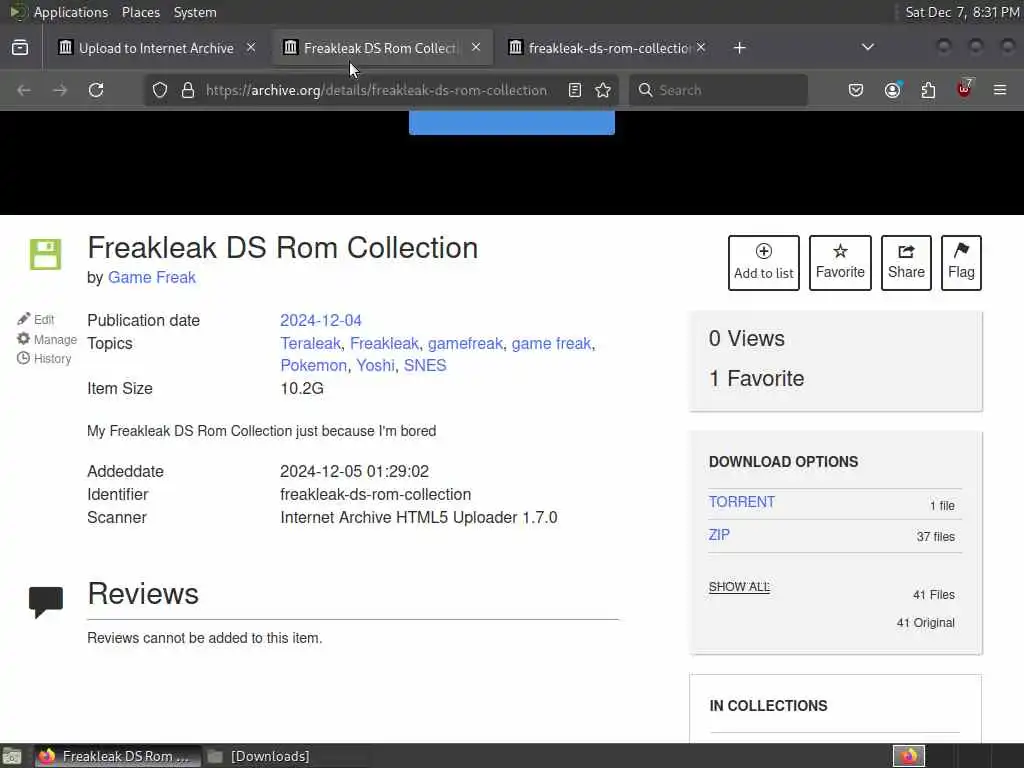Image resolution: width=1024 pixels, height=768 pixels.
Task: Focus the browser Search box
Action: point(718,90)
